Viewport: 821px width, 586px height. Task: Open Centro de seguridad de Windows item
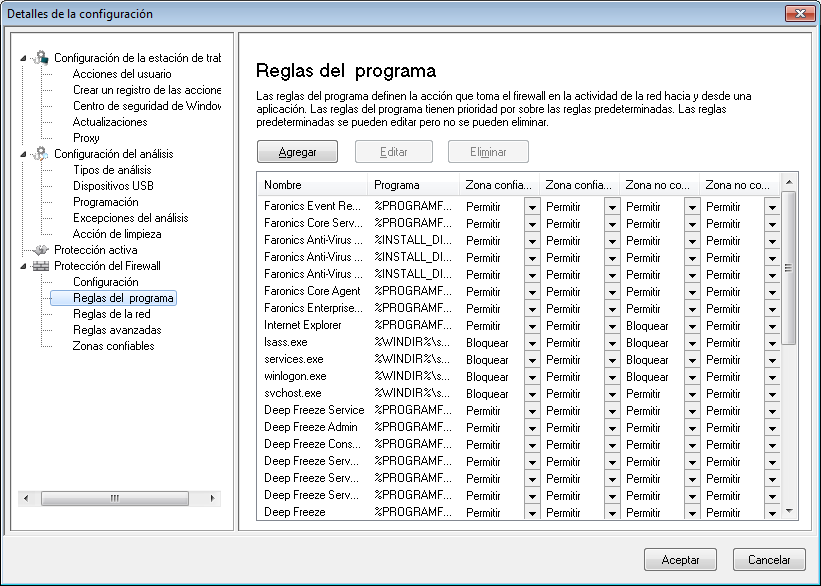[147, 106]
